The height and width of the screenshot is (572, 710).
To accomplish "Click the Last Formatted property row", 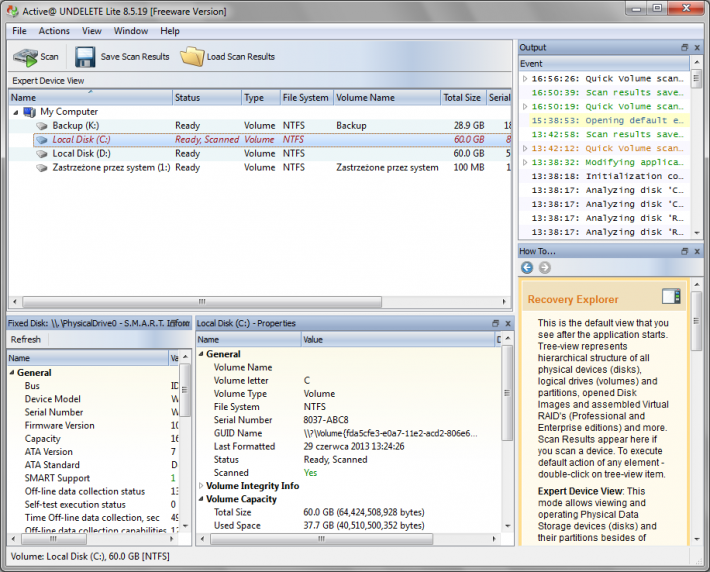I will coord(349,447).
